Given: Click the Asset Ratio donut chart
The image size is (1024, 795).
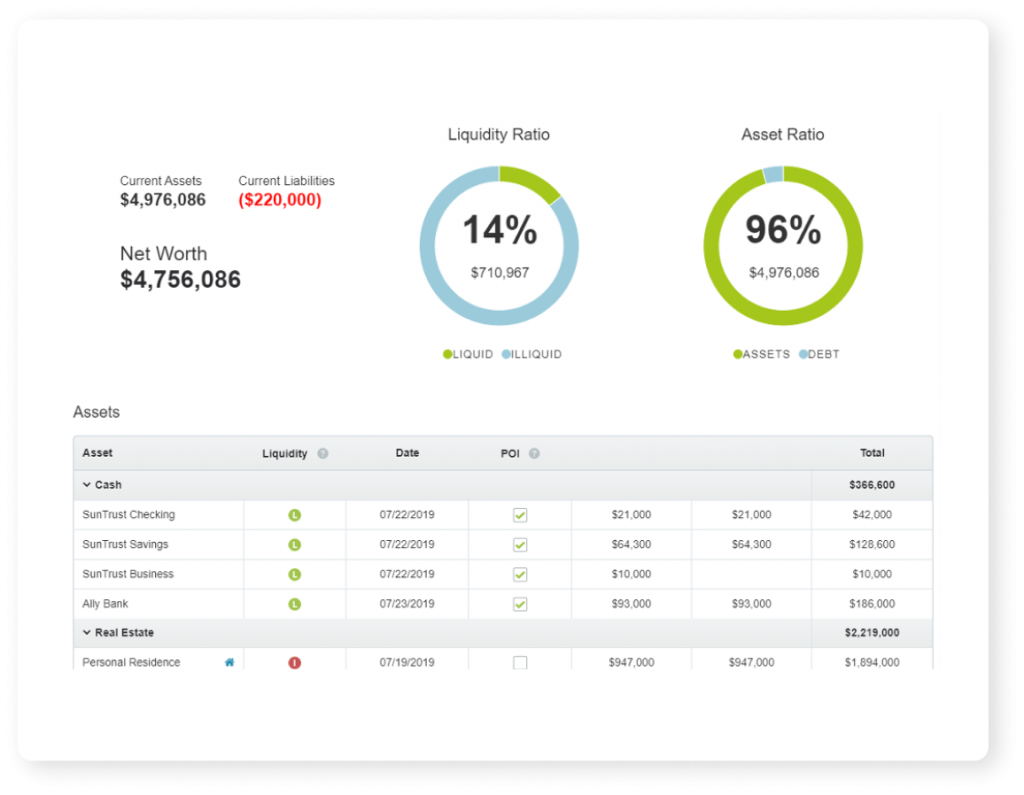Looking at the screenshot, I should pos(783,246).
